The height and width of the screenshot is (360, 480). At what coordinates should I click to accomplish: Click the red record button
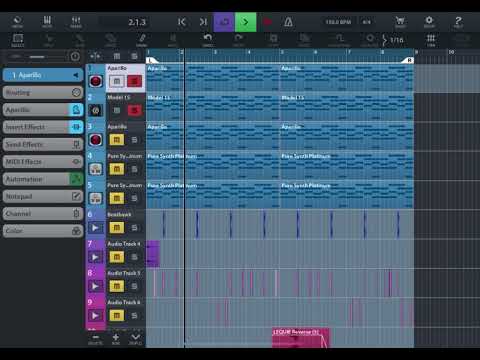(x=267, y=22)
